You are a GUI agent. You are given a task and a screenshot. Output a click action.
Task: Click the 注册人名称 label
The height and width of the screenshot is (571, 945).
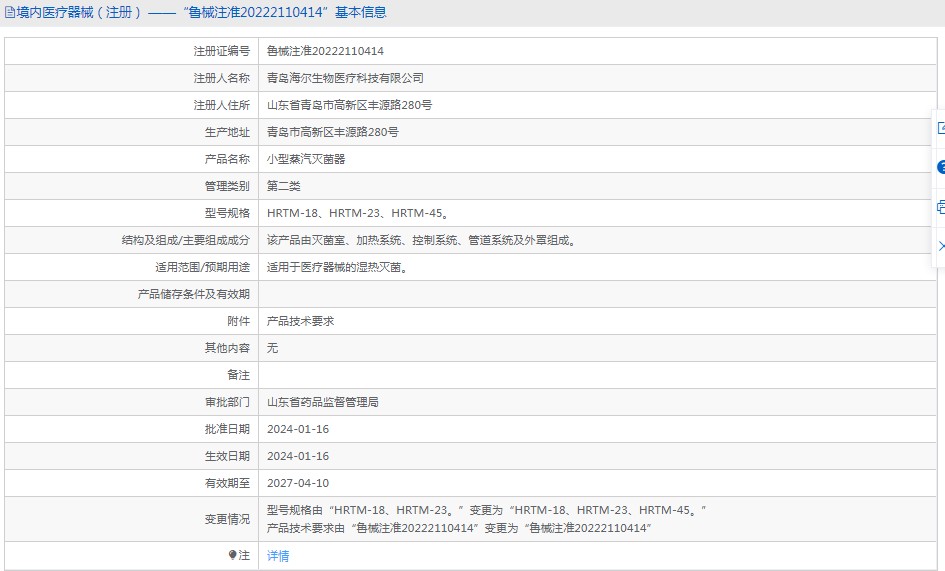[221, 78]
